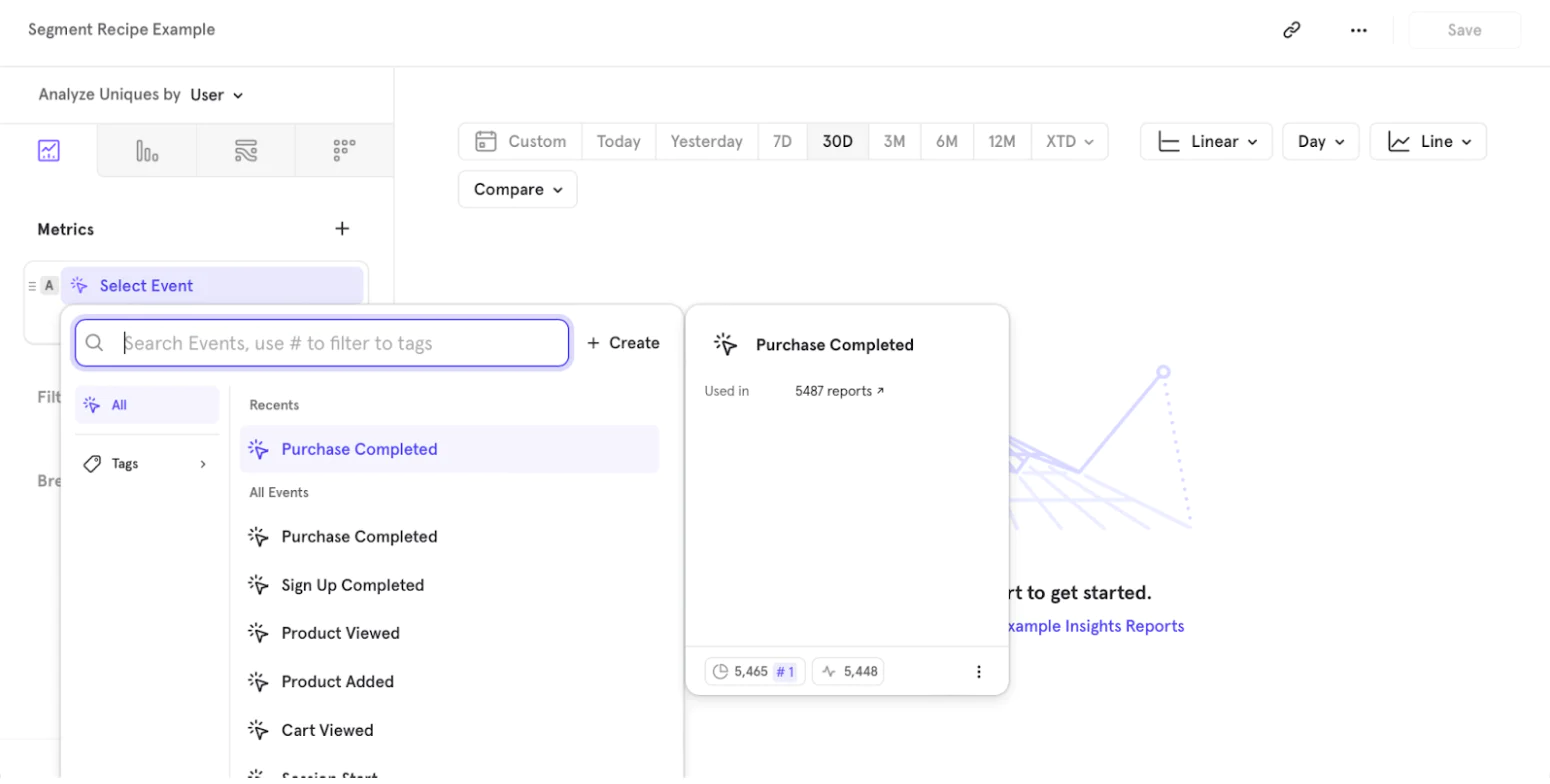Screen dimensions: 1550x784
Task: Switch to the Flows report tab
Action: [246, 151]
